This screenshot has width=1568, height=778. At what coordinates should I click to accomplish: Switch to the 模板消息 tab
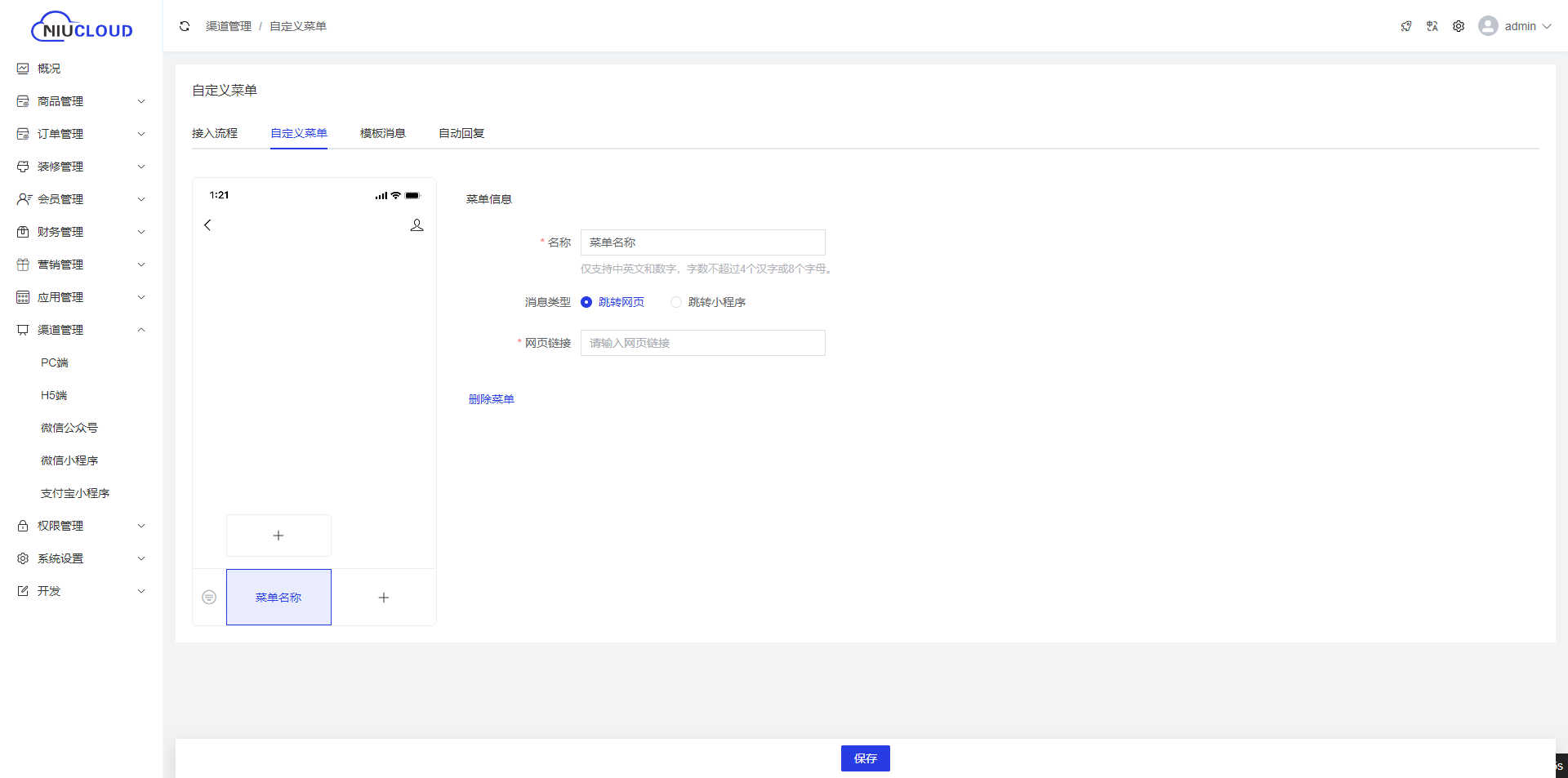coord(383,133)
